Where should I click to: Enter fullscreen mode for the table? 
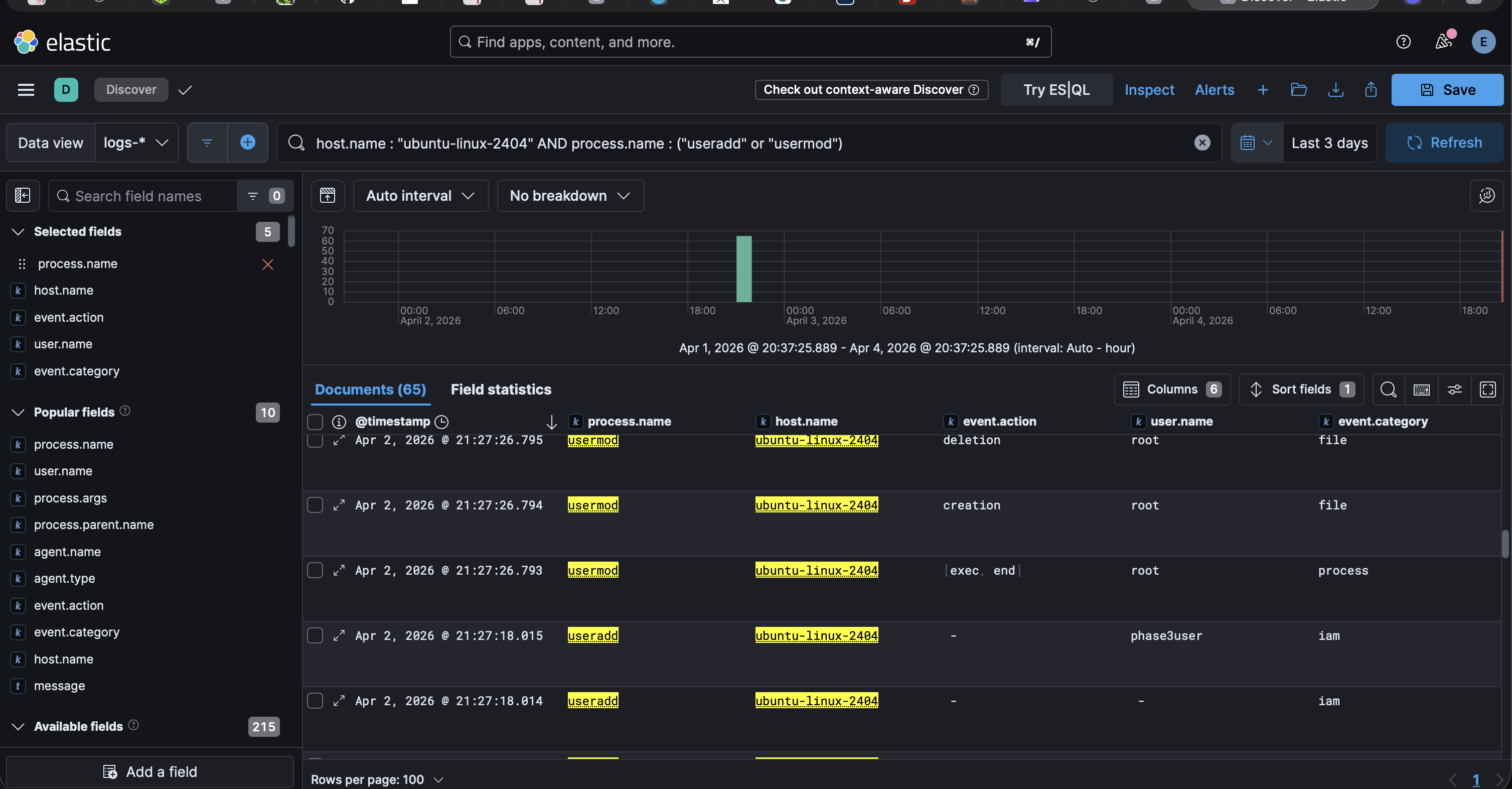coord(1487,389)
